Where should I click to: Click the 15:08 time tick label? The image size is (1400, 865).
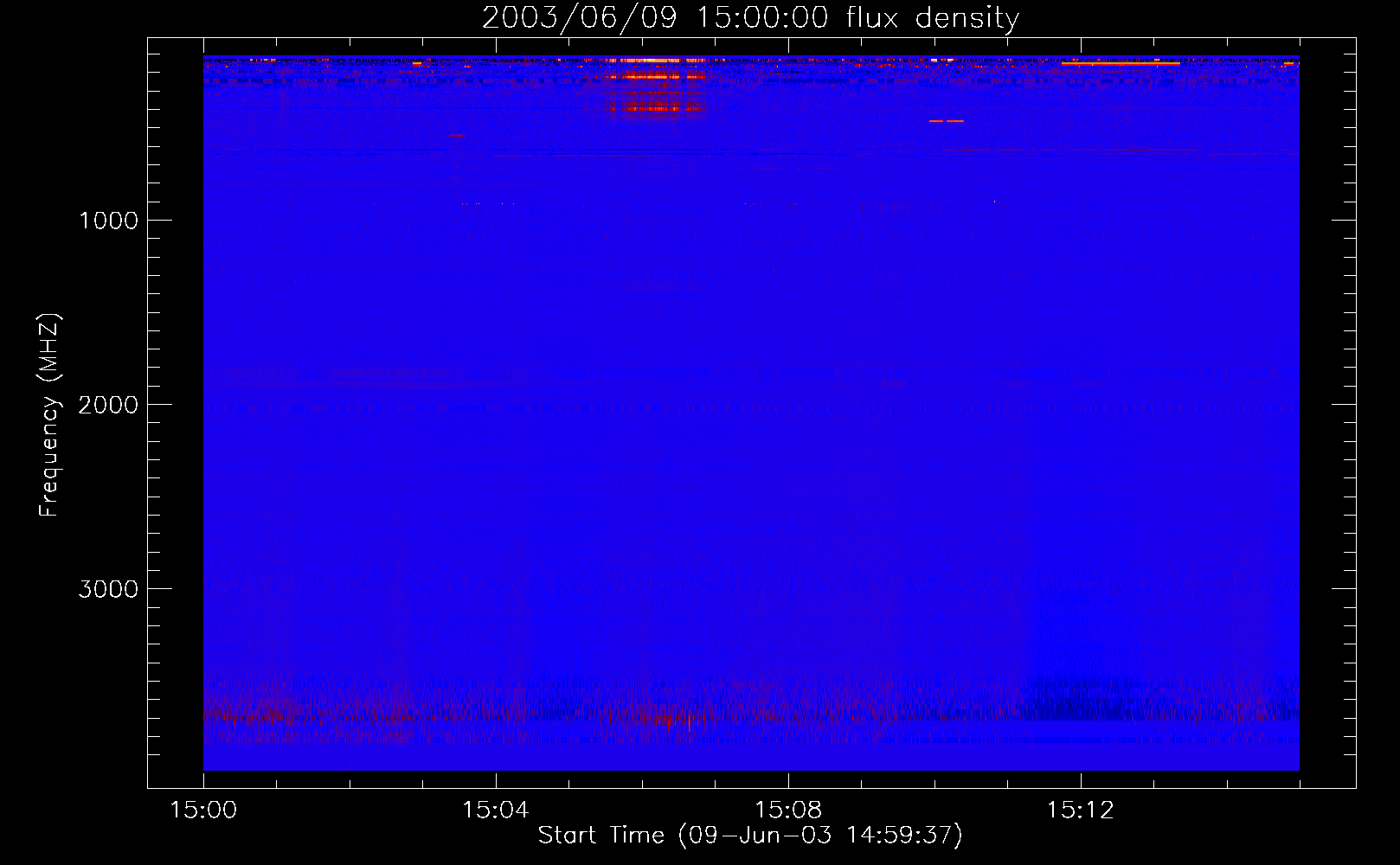coord(788,811)
